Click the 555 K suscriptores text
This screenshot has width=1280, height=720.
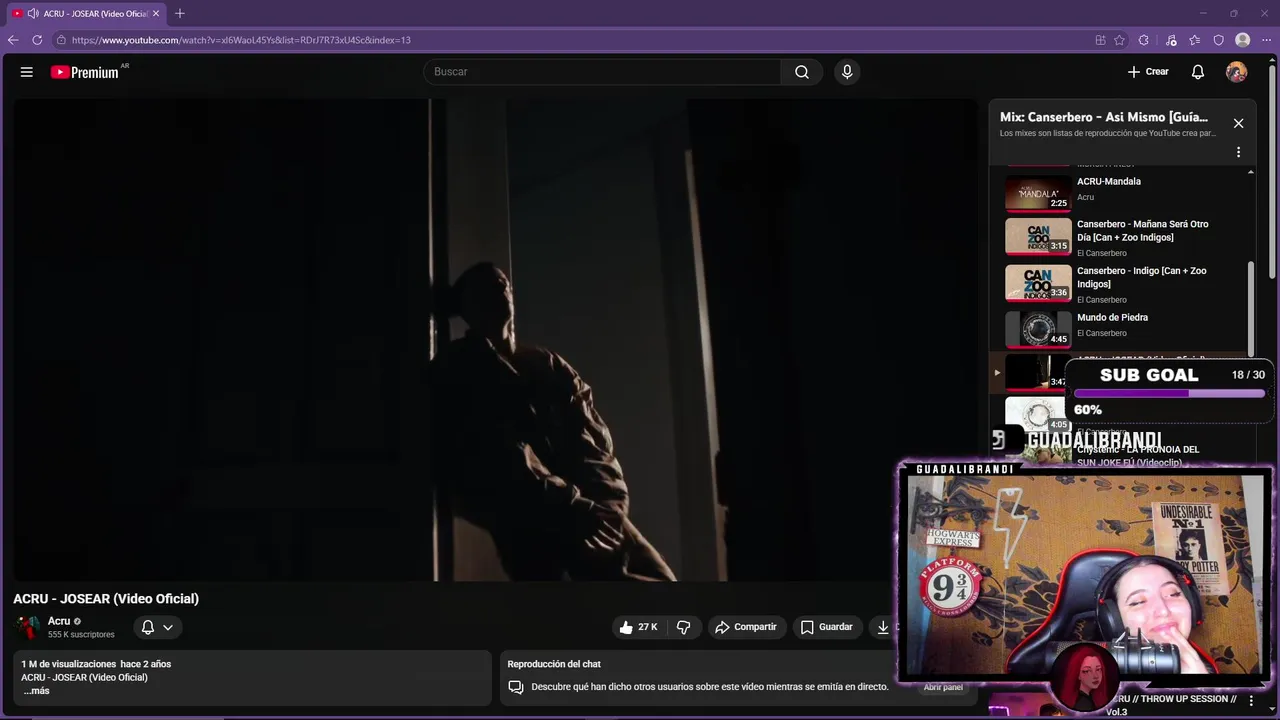click(x=81, y=634)
